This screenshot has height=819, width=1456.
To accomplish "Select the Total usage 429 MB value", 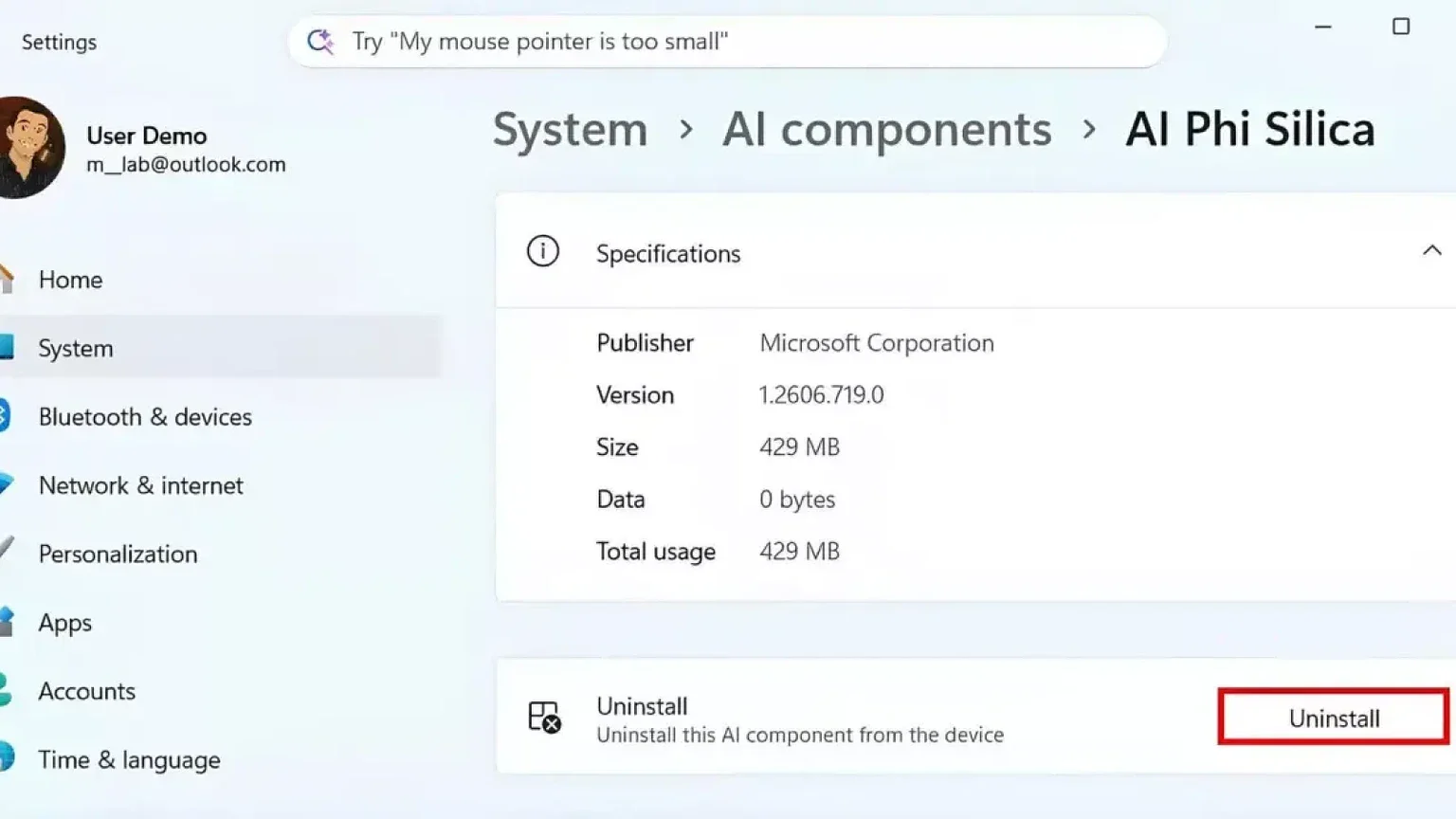I will [x=800, y=551].
